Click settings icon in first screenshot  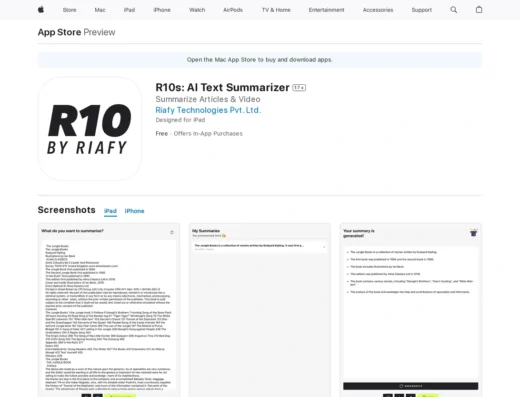(172, 232)
